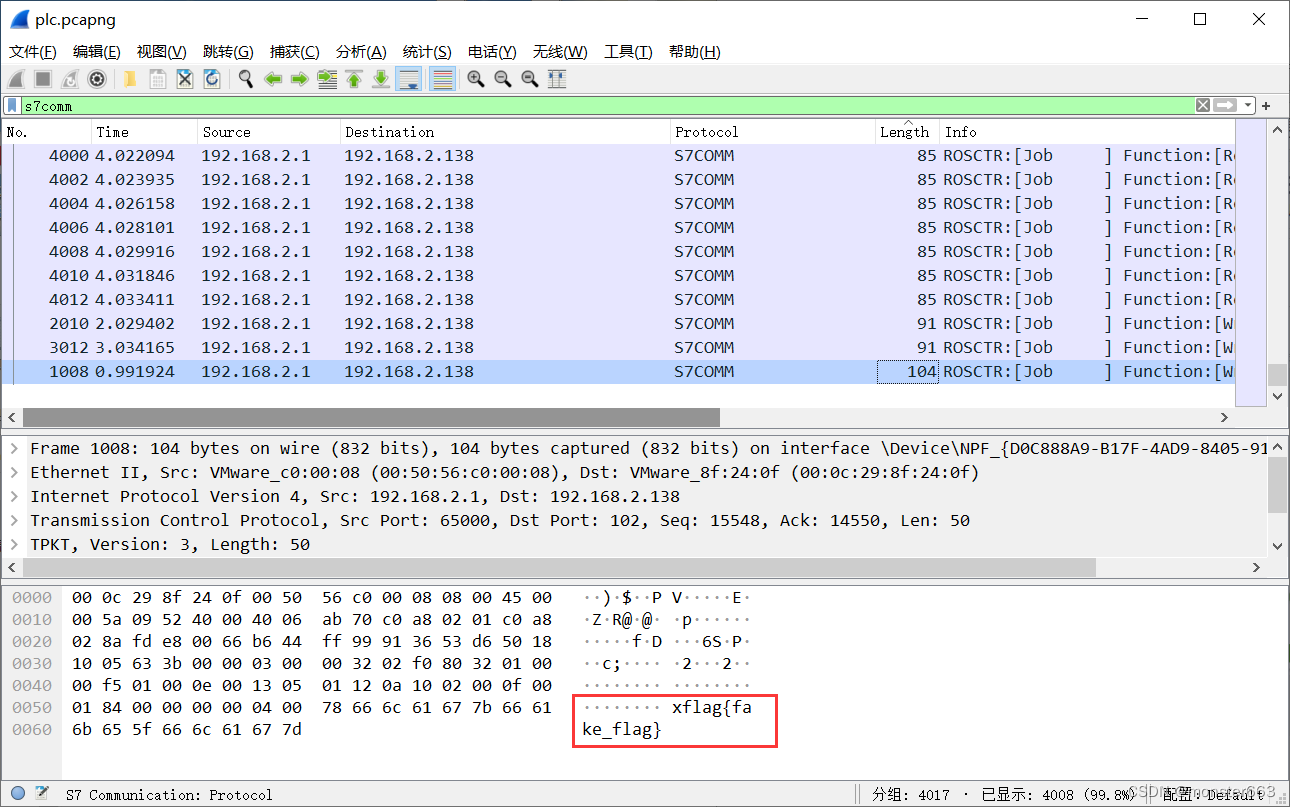Reset text zoom to normal size

530,79
